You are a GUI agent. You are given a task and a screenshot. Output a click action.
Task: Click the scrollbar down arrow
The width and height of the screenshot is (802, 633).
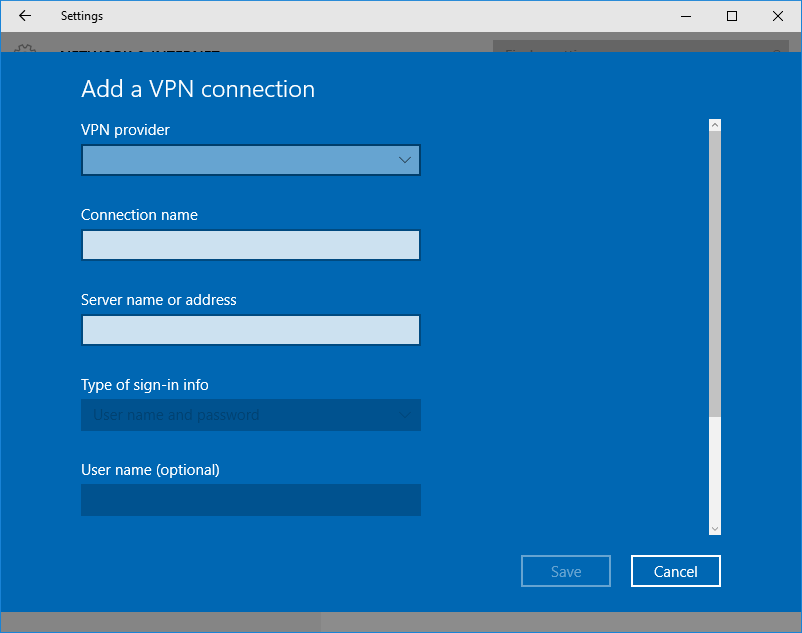[x=715, y=529]
